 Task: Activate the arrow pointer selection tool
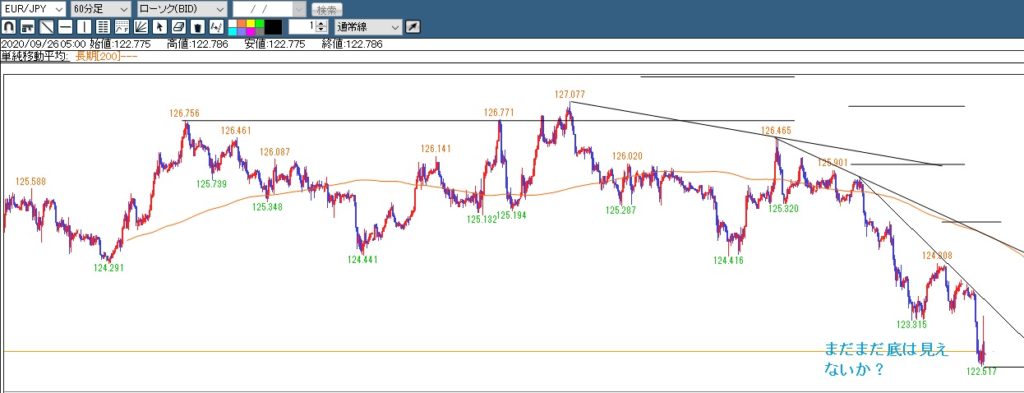click(x=159, y=27)
